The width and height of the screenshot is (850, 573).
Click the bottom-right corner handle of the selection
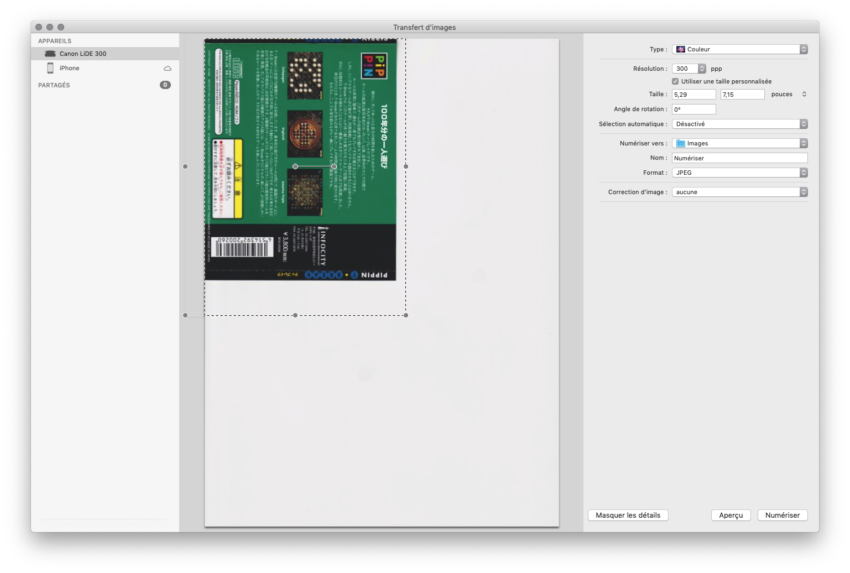[x=406, y=315]
